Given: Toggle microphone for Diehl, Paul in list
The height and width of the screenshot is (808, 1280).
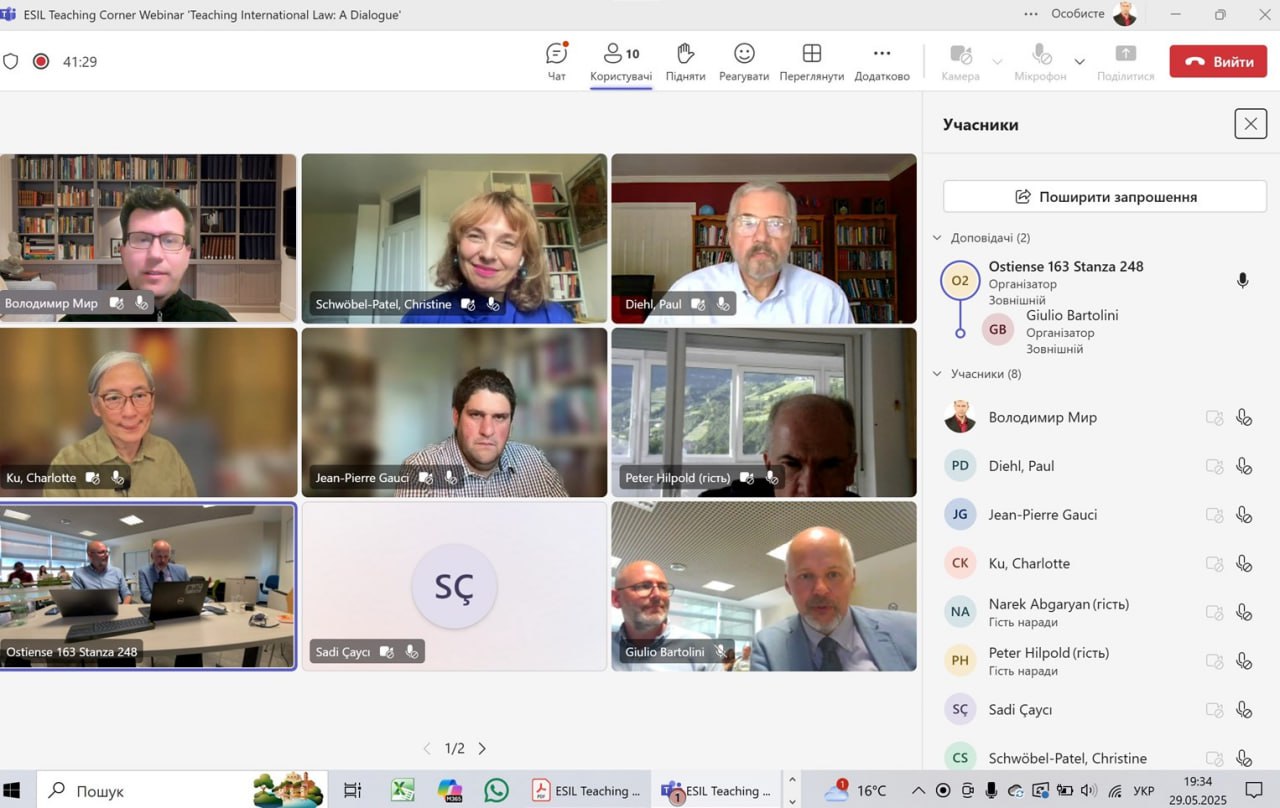Looking at the screenshot, I should 1244,466.
